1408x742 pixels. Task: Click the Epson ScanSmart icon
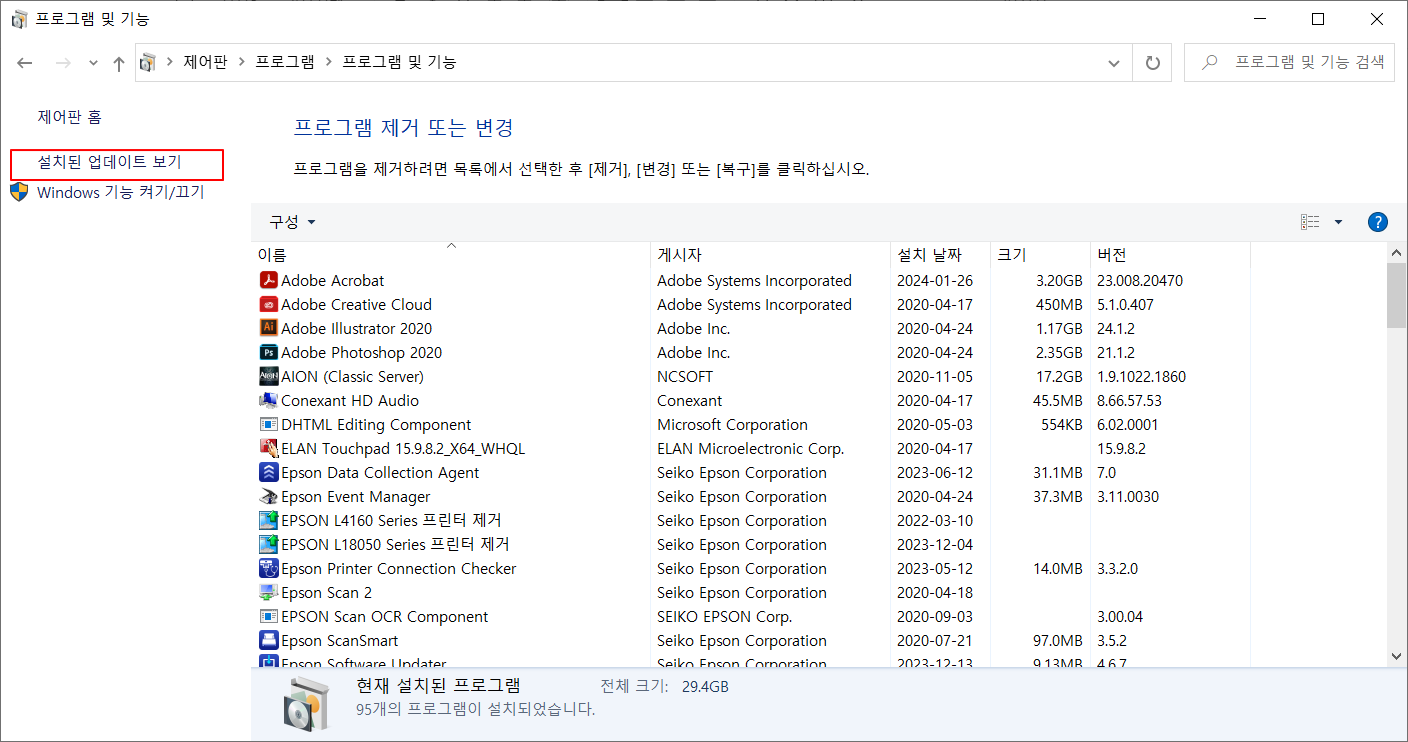point(268,641)
